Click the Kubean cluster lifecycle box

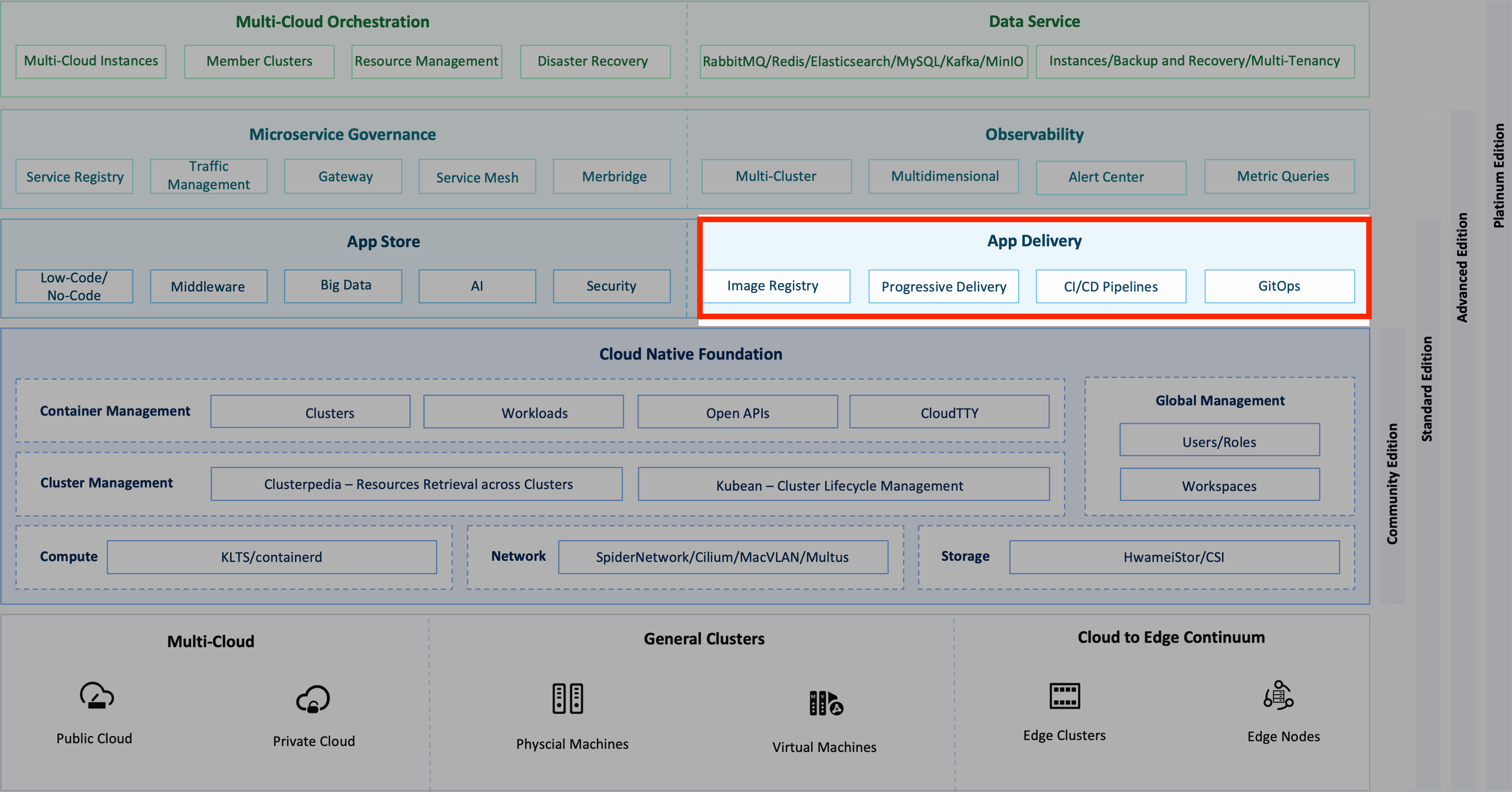coord(844,484)
